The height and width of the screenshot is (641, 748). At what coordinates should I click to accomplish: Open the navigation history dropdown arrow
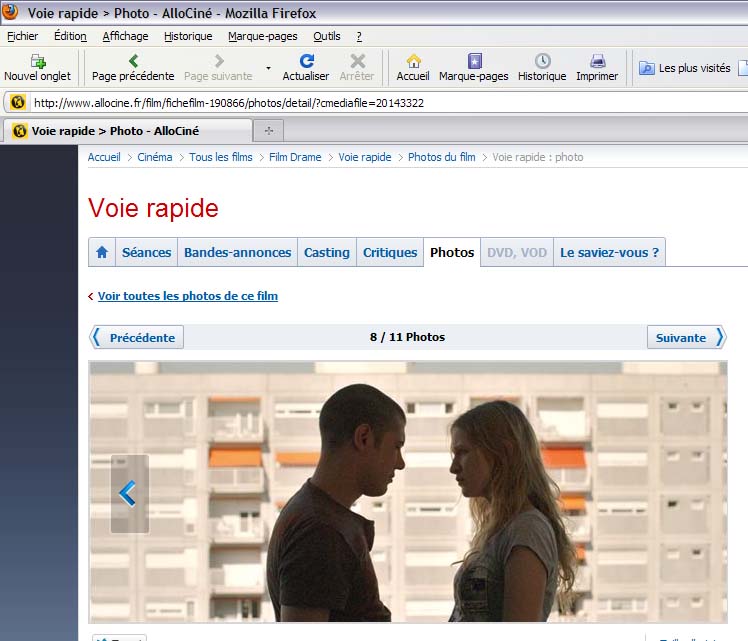(x=268, y=68)
